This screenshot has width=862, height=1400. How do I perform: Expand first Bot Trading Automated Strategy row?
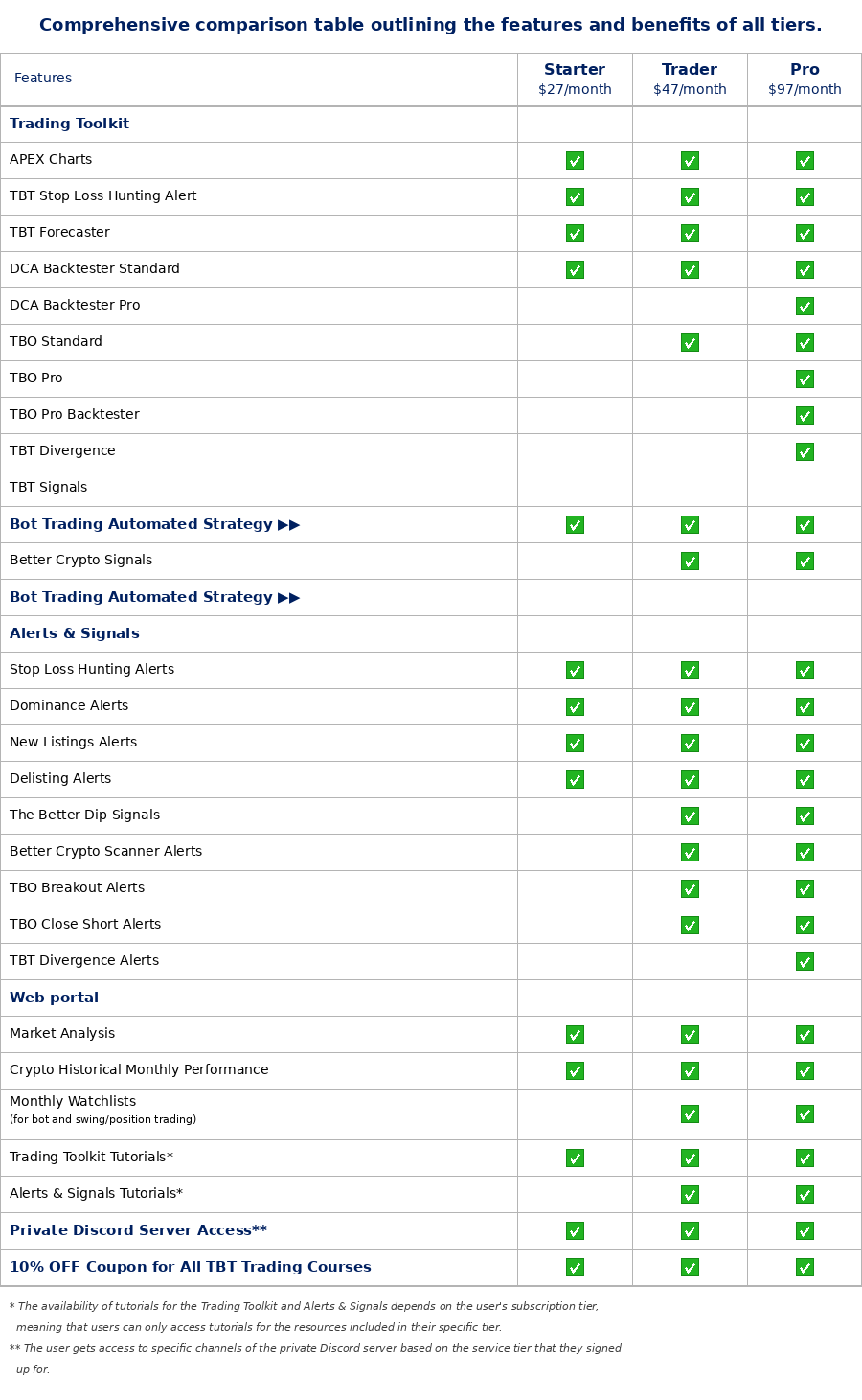tap(155, 524)
